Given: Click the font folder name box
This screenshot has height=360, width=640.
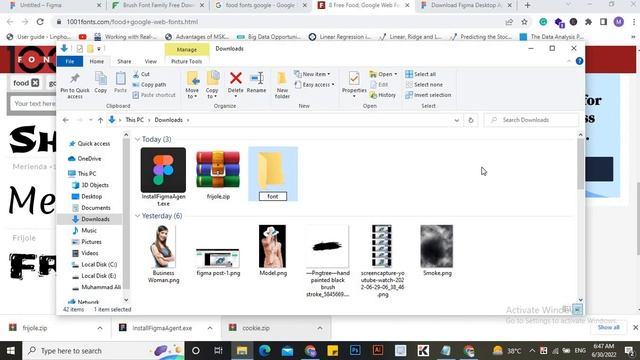Looking at the screenshot, I should (x=273, y=196).
